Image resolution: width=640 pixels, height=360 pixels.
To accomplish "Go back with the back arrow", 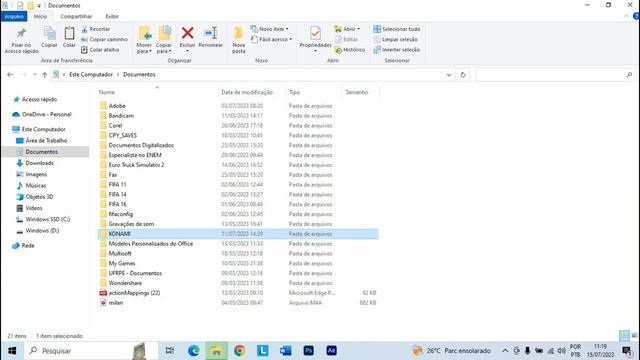I will 10,75.
